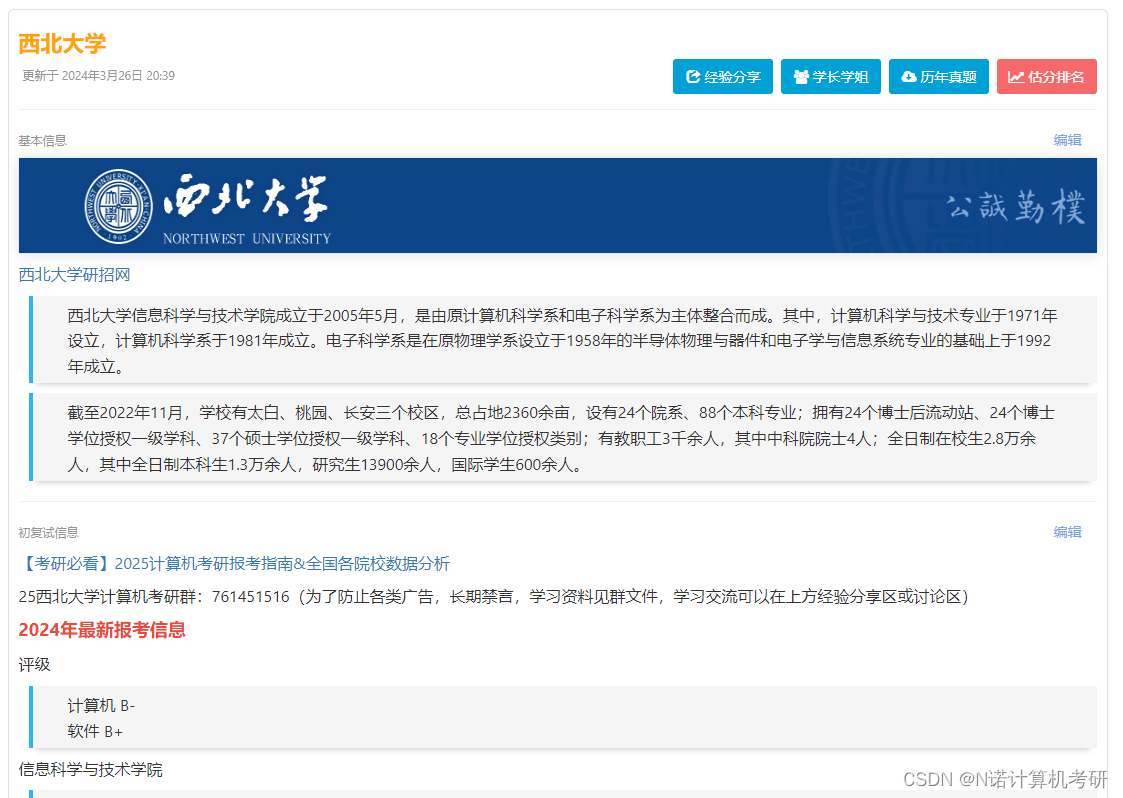The image size is (1123, 798).
Task: Open 【考研必看】2025计算机考研报考指南 link
Action: [x=234, y=564]
